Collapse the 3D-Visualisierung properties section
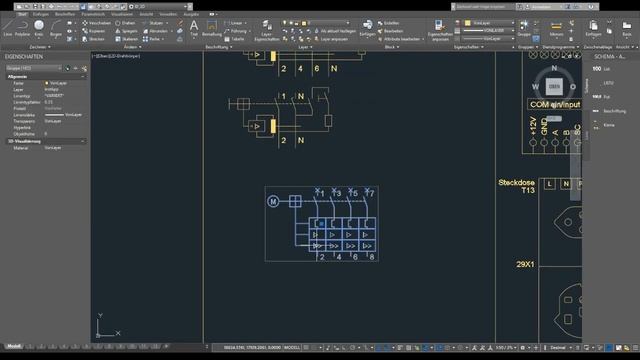 tap(83, 141)
